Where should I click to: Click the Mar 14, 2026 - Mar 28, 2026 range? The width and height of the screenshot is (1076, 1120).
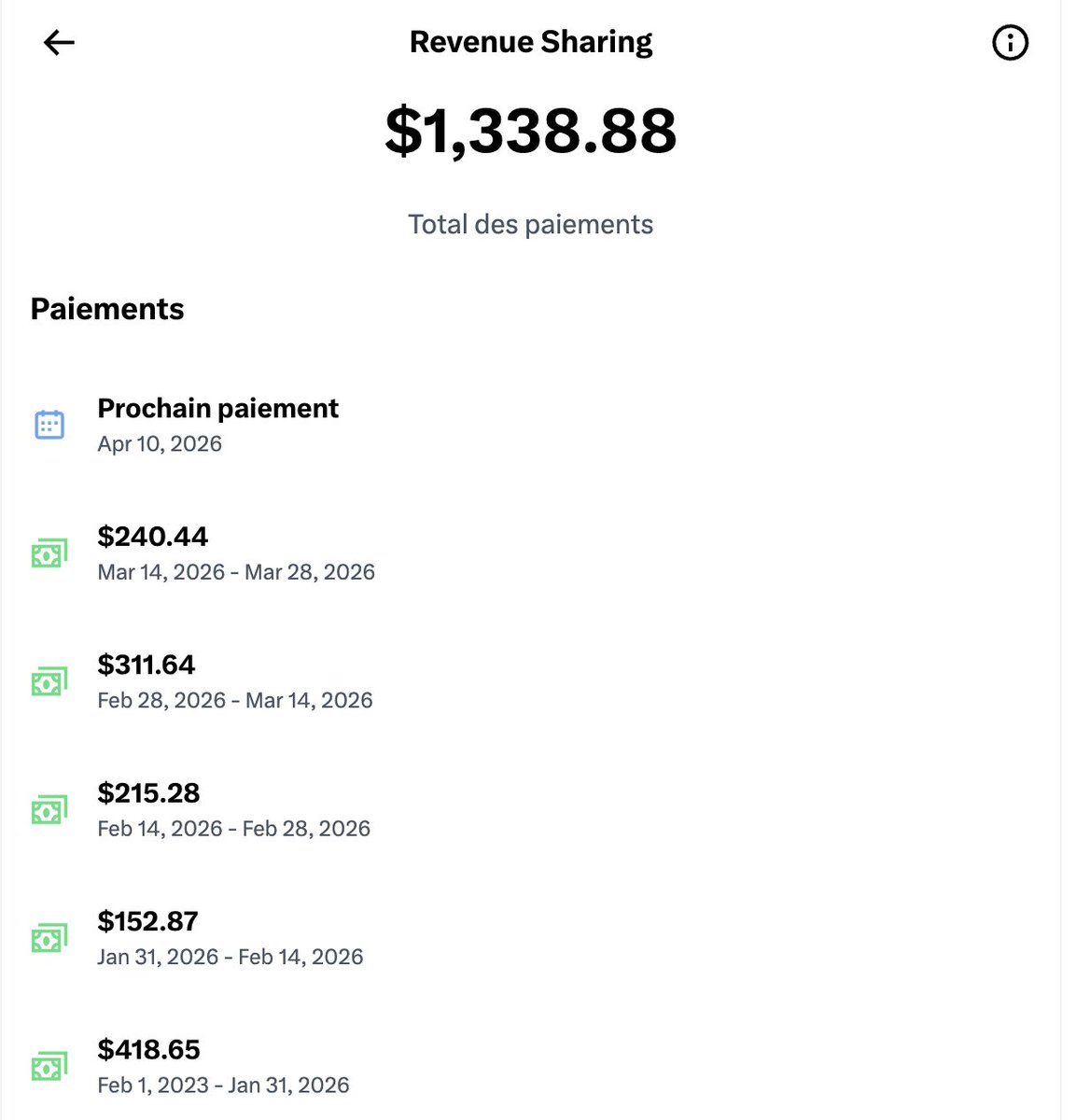236,572
